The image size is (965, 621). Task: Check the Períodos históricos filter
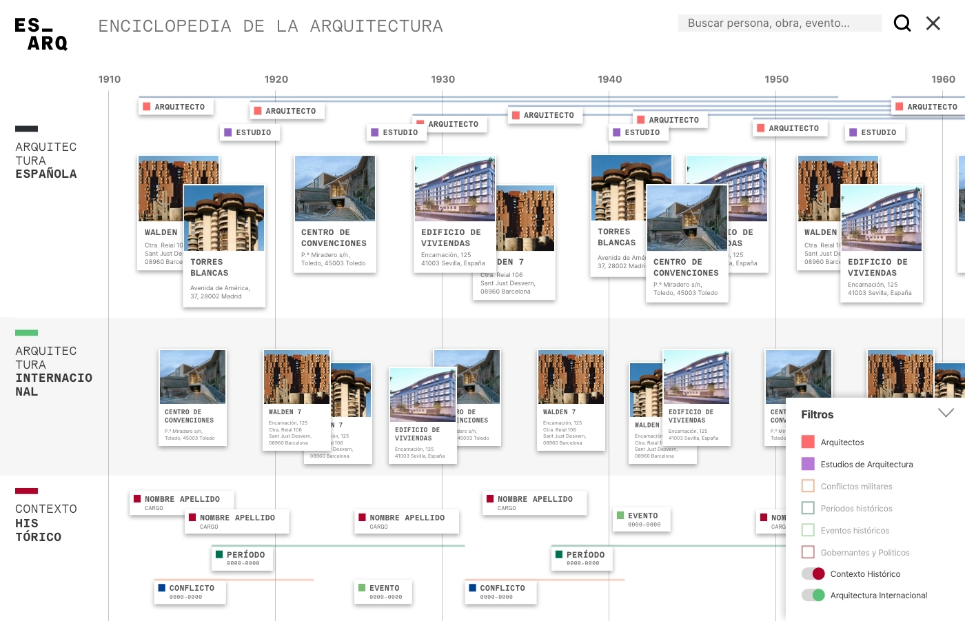[x=808, y=508]
